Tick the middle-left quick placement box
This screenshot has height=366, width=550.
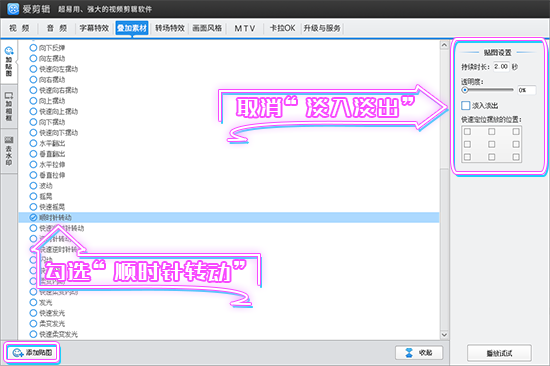point(467,144)
